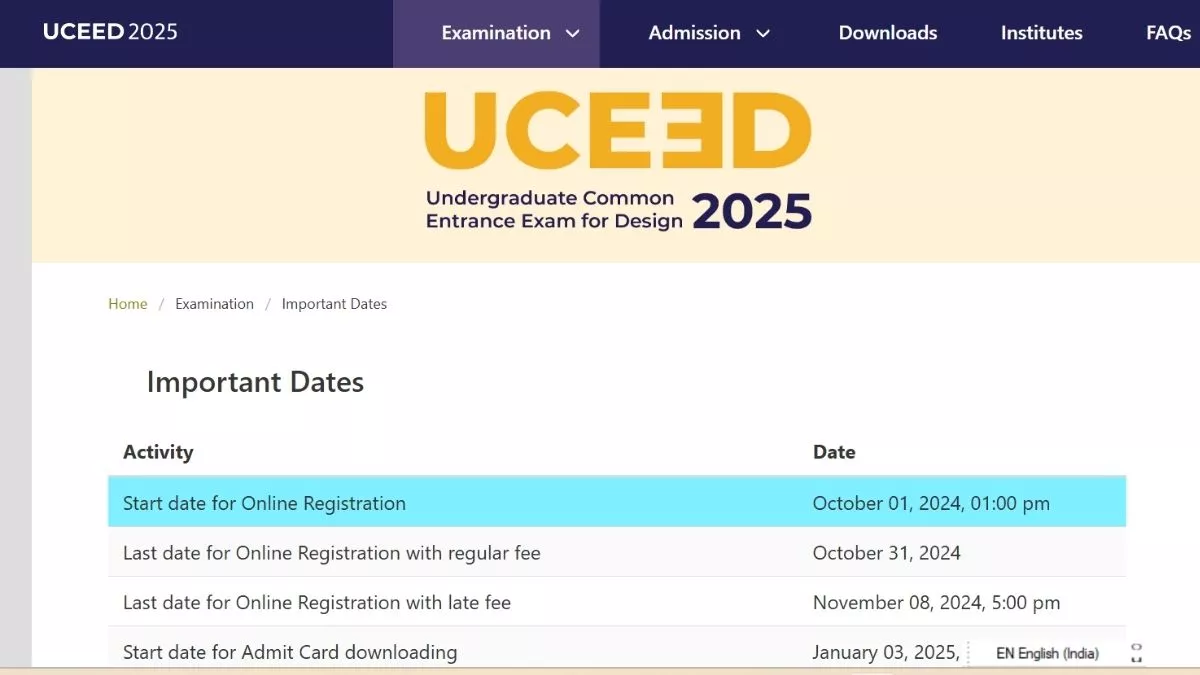The image size is (1200, 675).
Task: Click the Last date with late fee row
Action: [617, 602]
